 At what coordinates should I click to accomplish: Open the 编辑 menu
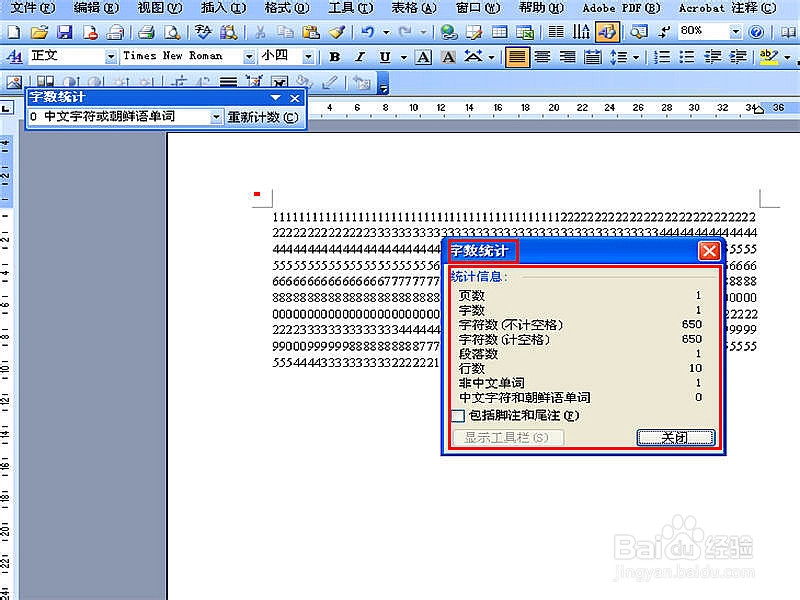pyautogui.click(x=96, y=8)
